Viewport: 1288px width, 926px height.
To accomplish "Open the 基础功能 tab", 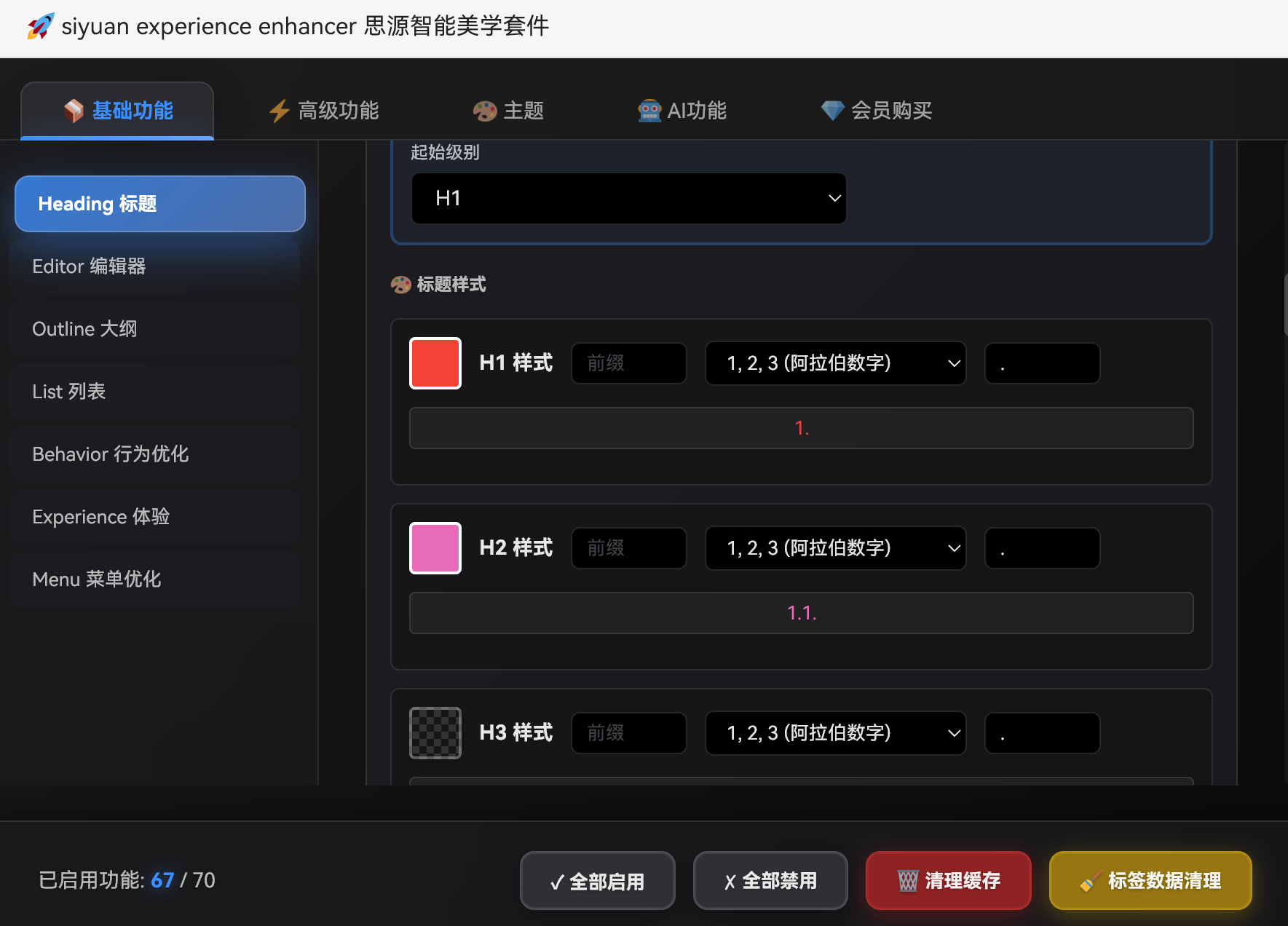I will coord(117,111).
